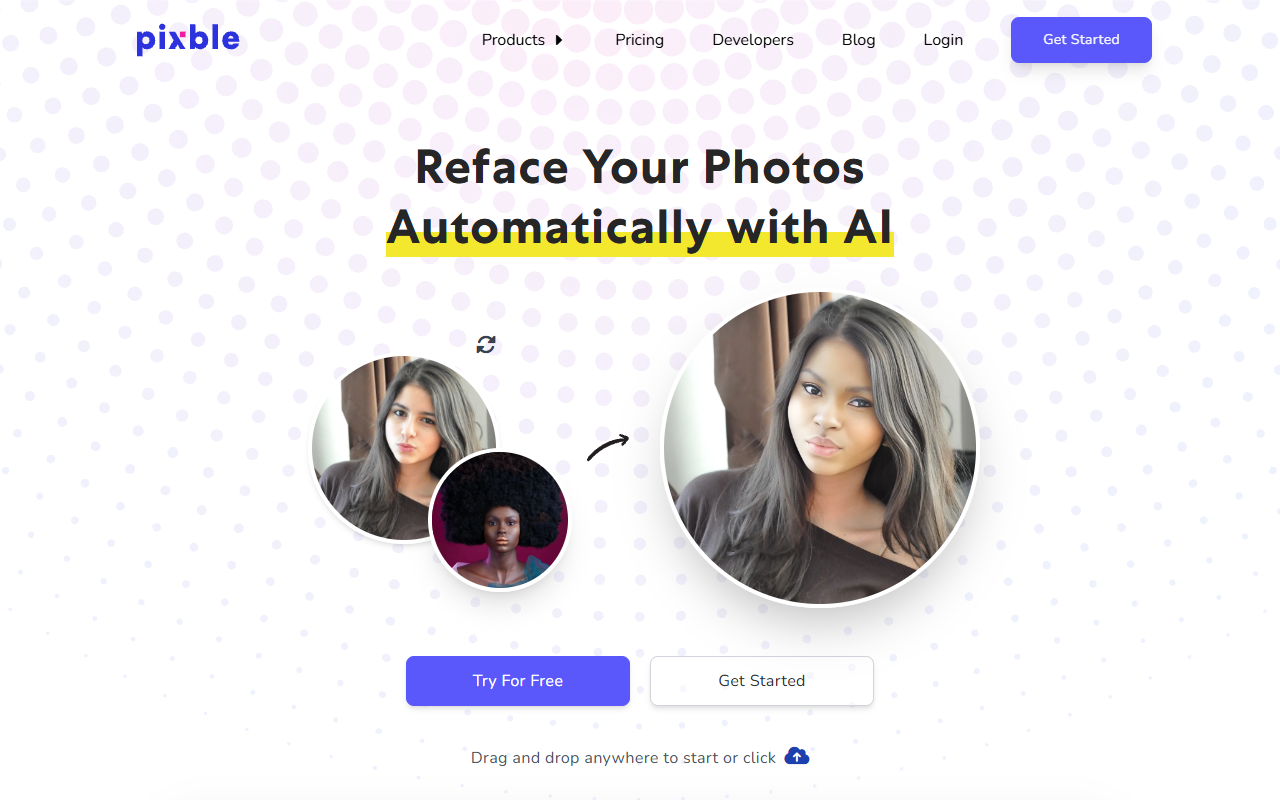Click the 'Reface Your Photos' headline
This screenshot has height=800, width=1280.
[x=640, y=166]
